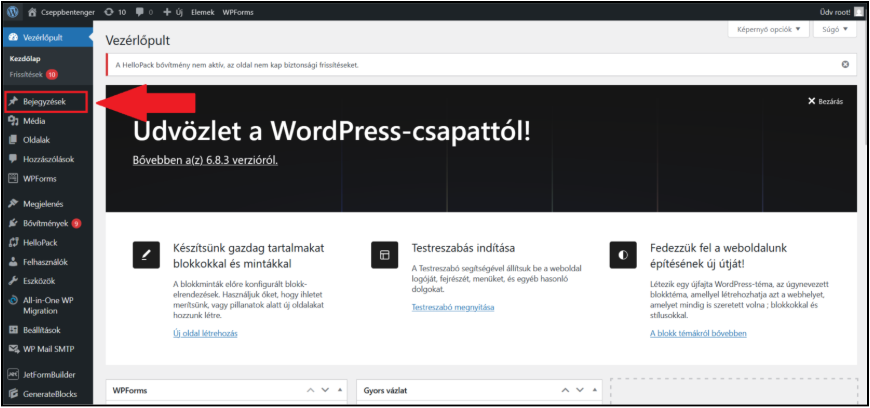Open the Bejegyzések menu item
Screen dimensions: 870x408
pos(44,102)
